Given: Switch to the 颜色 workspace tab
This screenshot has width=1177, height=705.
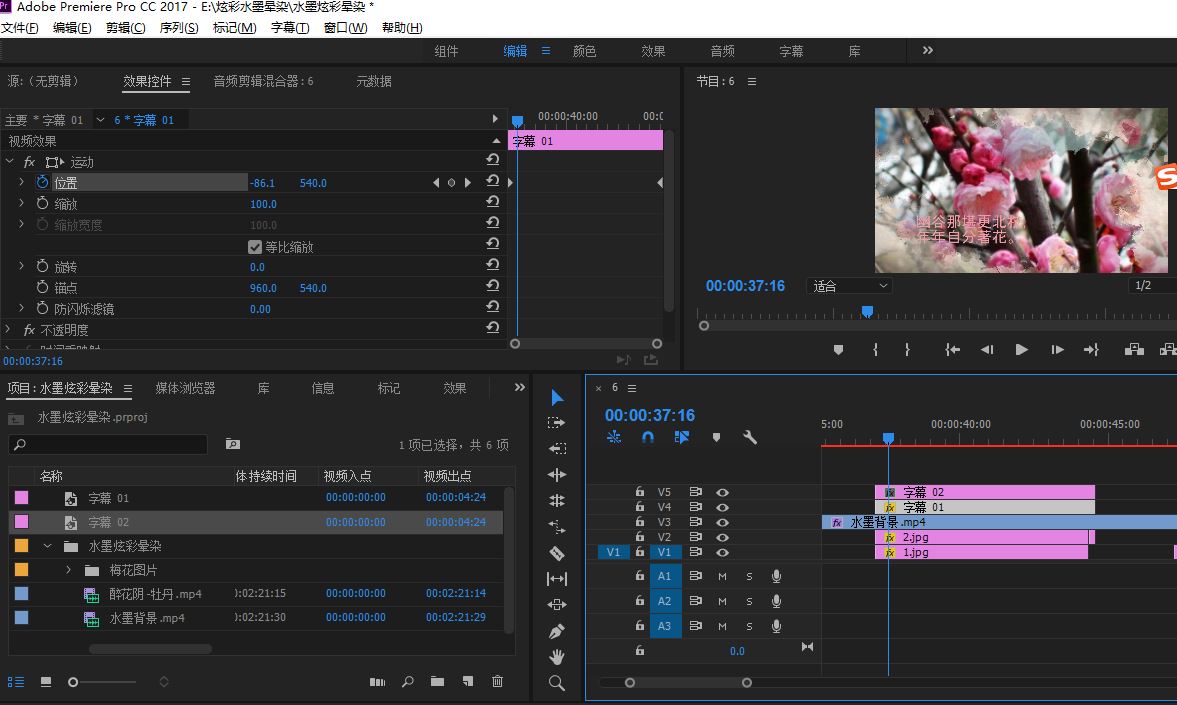Looking at the screenshot, I should pos(584,51).
